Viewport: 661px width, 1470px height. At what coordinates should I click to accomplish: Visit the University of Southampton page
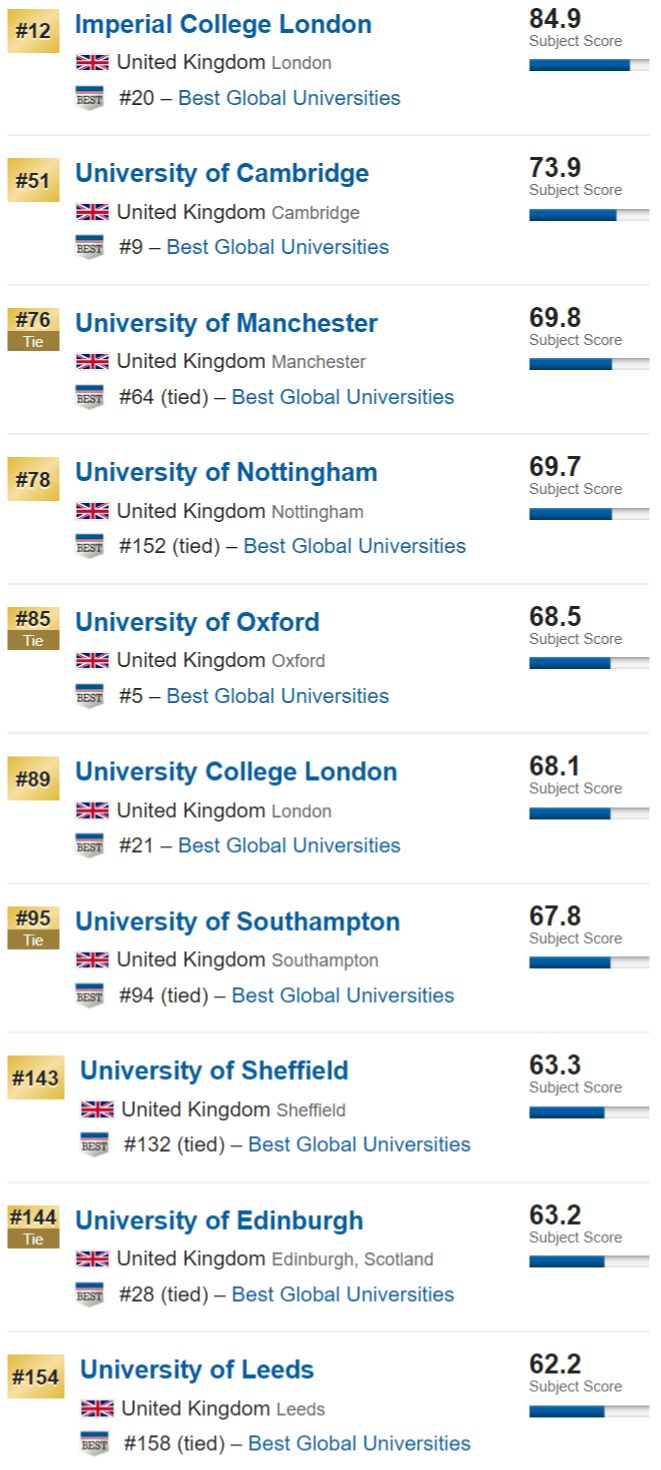tap(238, 921)
